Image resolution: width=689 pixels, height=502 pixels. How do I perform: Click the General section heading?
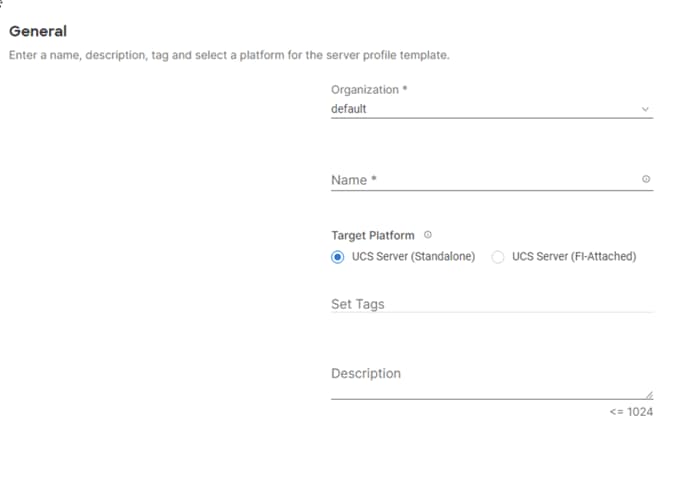[x=37, y=32]
